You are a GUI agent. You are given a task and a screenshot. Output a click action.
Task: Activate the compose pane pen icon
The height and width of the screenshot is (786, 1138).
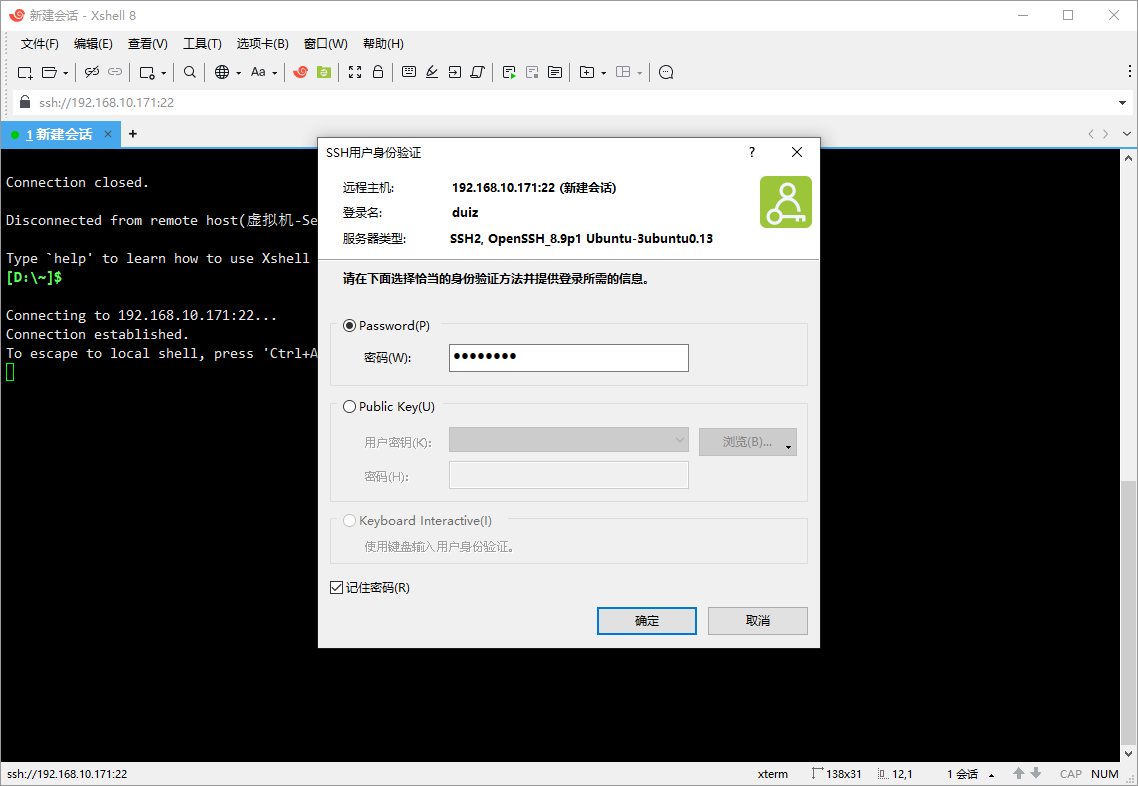click(431, 72)
